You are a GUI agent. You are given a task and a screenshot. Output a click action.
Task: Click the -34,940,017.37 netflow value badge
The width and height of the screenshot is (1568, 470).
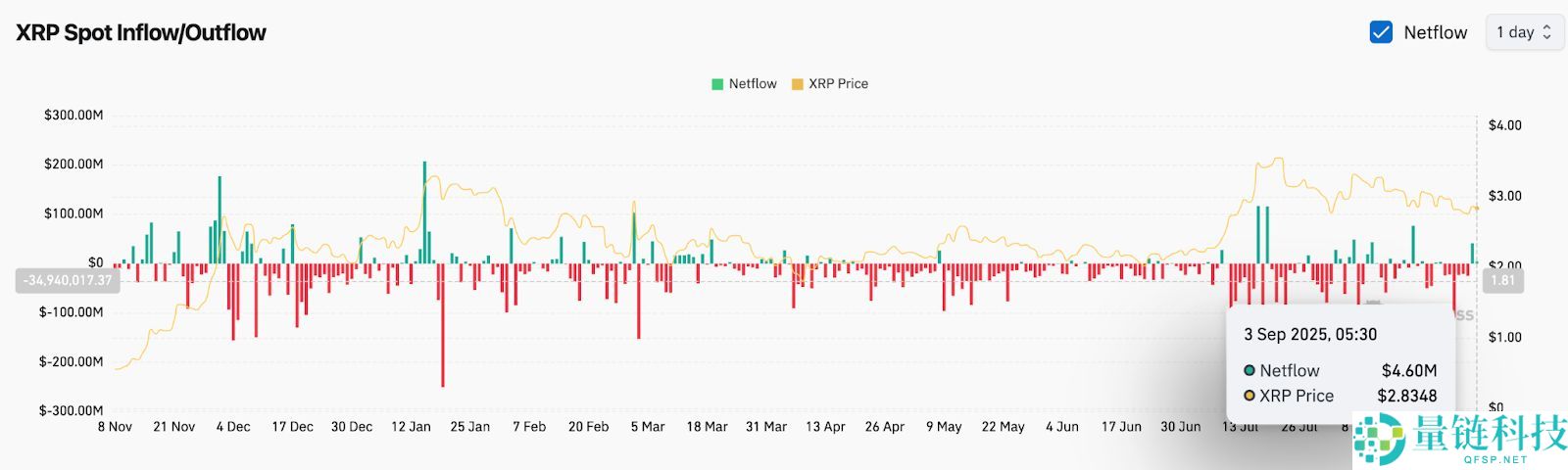pyautogui.click(x=68, y=280)
